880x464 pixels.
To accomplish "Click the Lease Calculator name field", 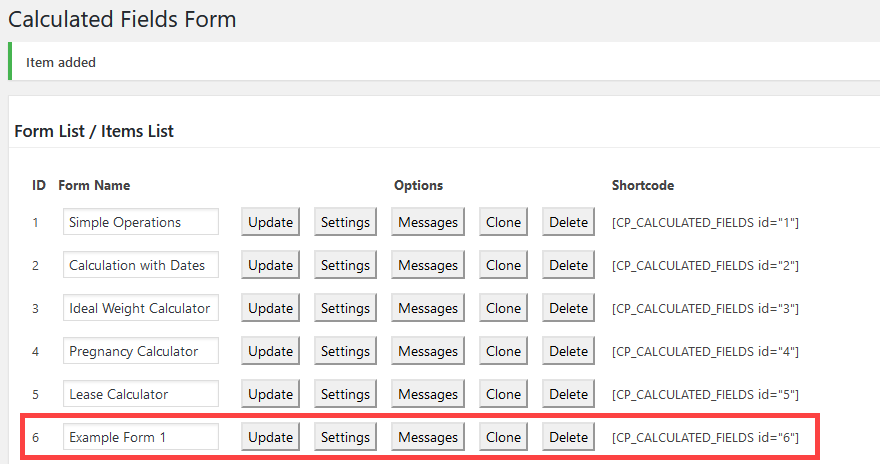I will coord(140,394).
